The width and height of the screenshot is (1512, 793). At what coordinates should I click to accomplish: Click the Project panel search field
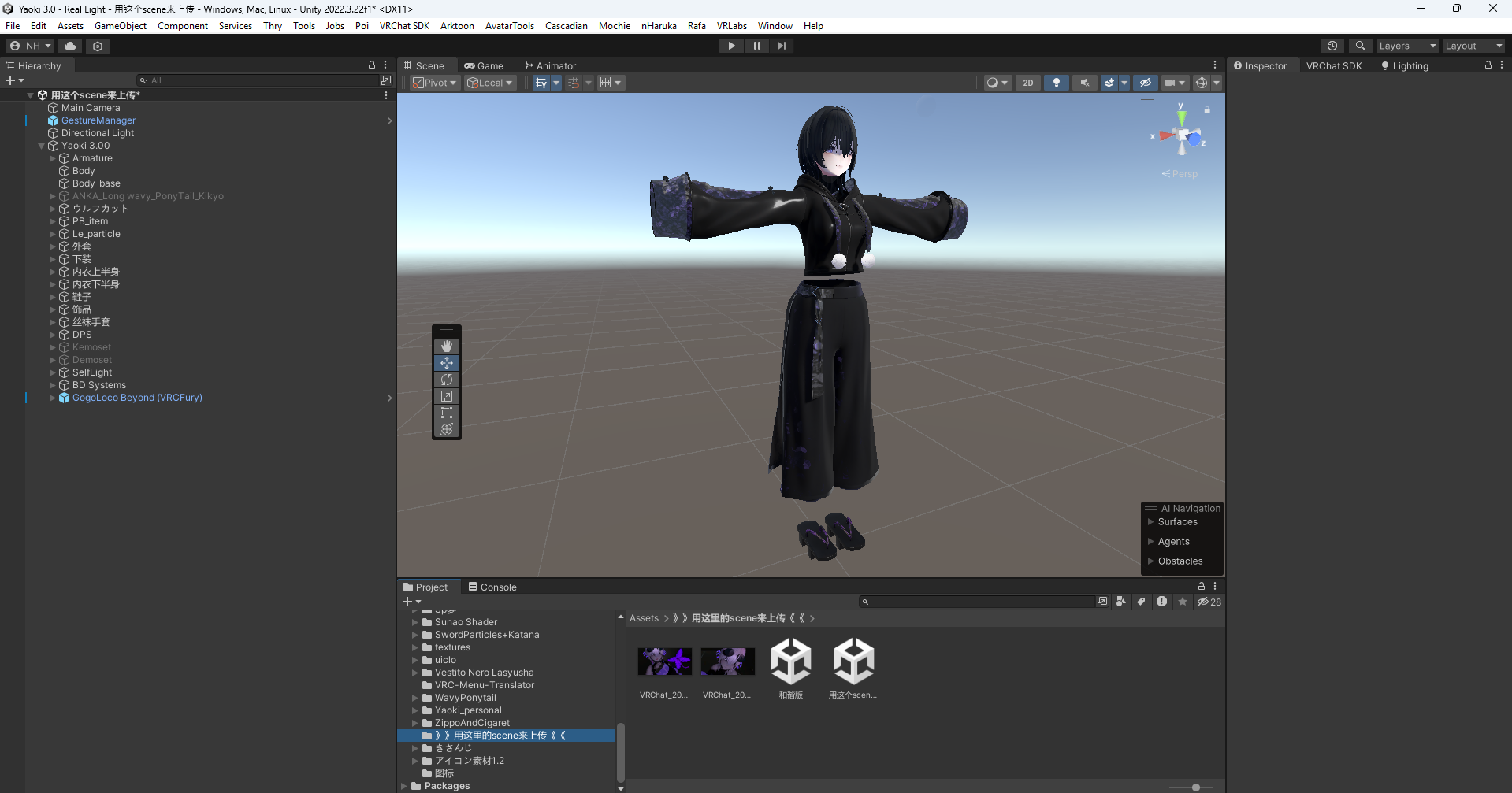[976, 602]
